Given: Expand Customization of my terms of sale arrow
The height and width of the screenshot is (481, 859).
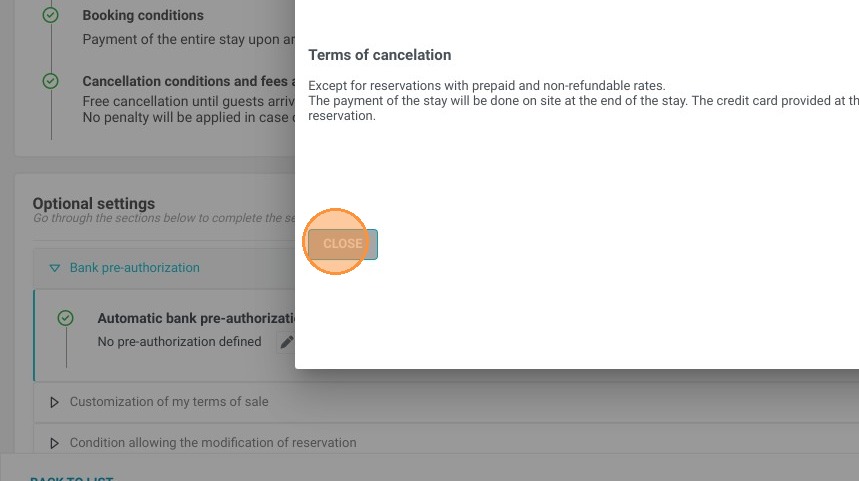Looking at the screenshot, I should pyautogui.click(x=54, y=402).
